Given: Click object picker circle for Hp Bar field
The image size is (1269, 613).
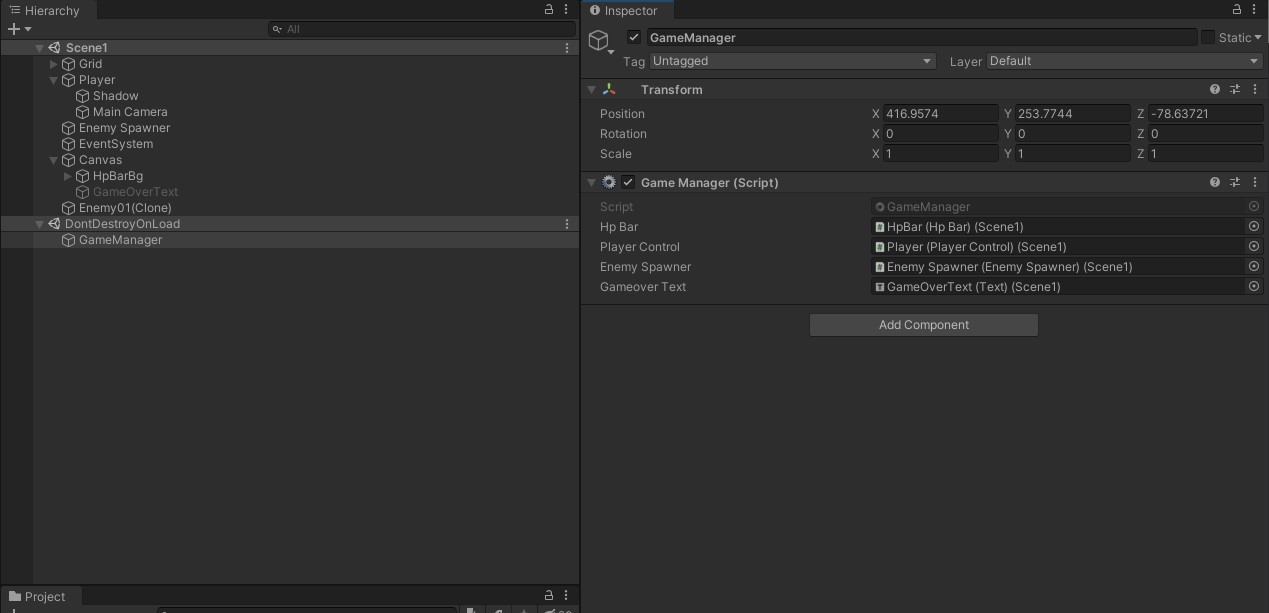Looking at the screenshot, I should click(x=1254, y=227).
